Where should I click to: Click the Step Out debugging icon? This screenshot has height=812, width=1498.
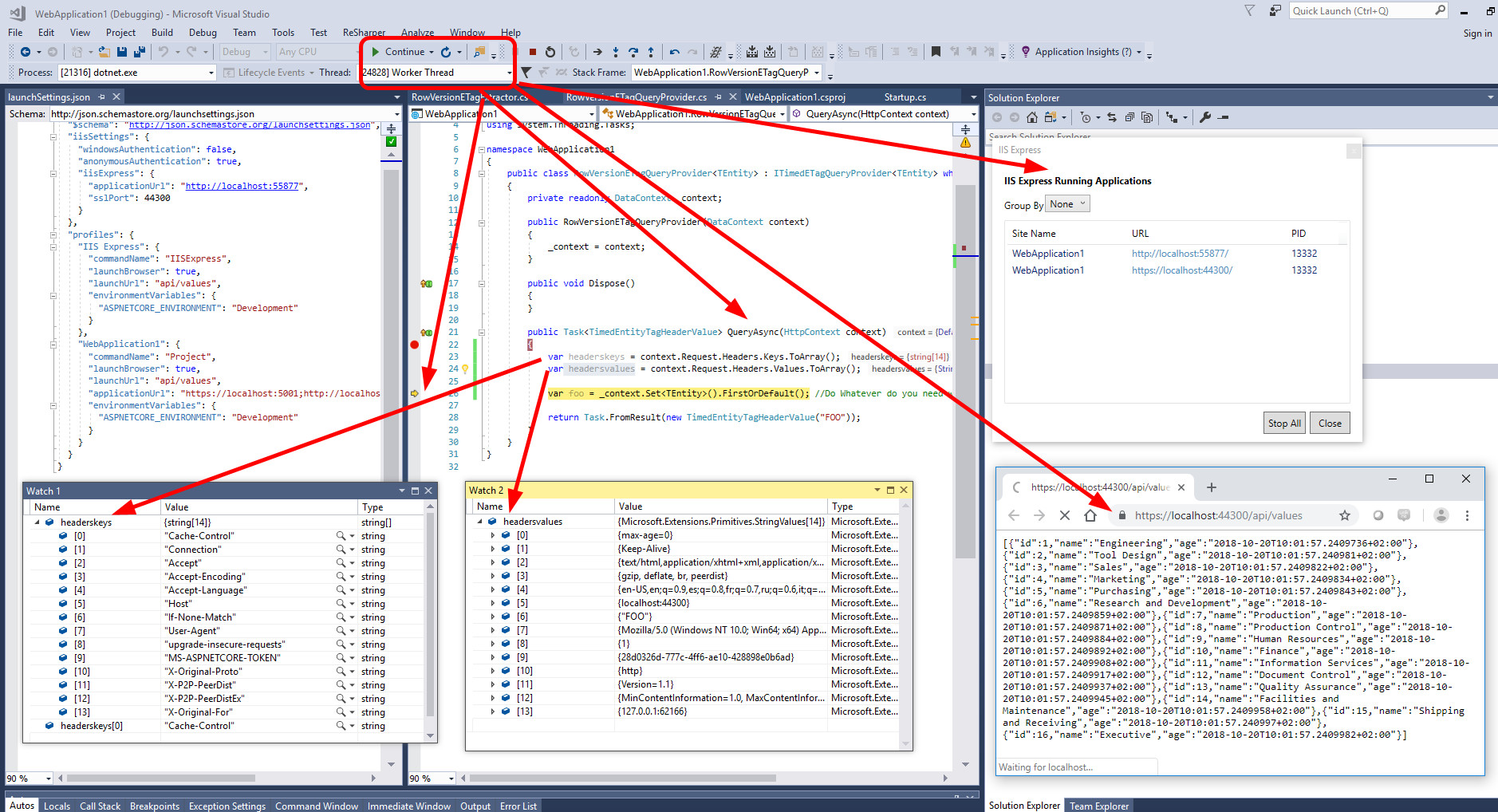650,51
